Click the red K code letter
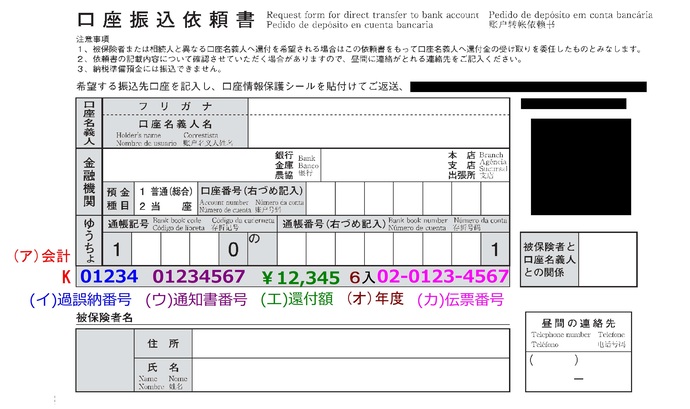Image resolution: width=690 pixels, height=409 pixels. [66, 277]
